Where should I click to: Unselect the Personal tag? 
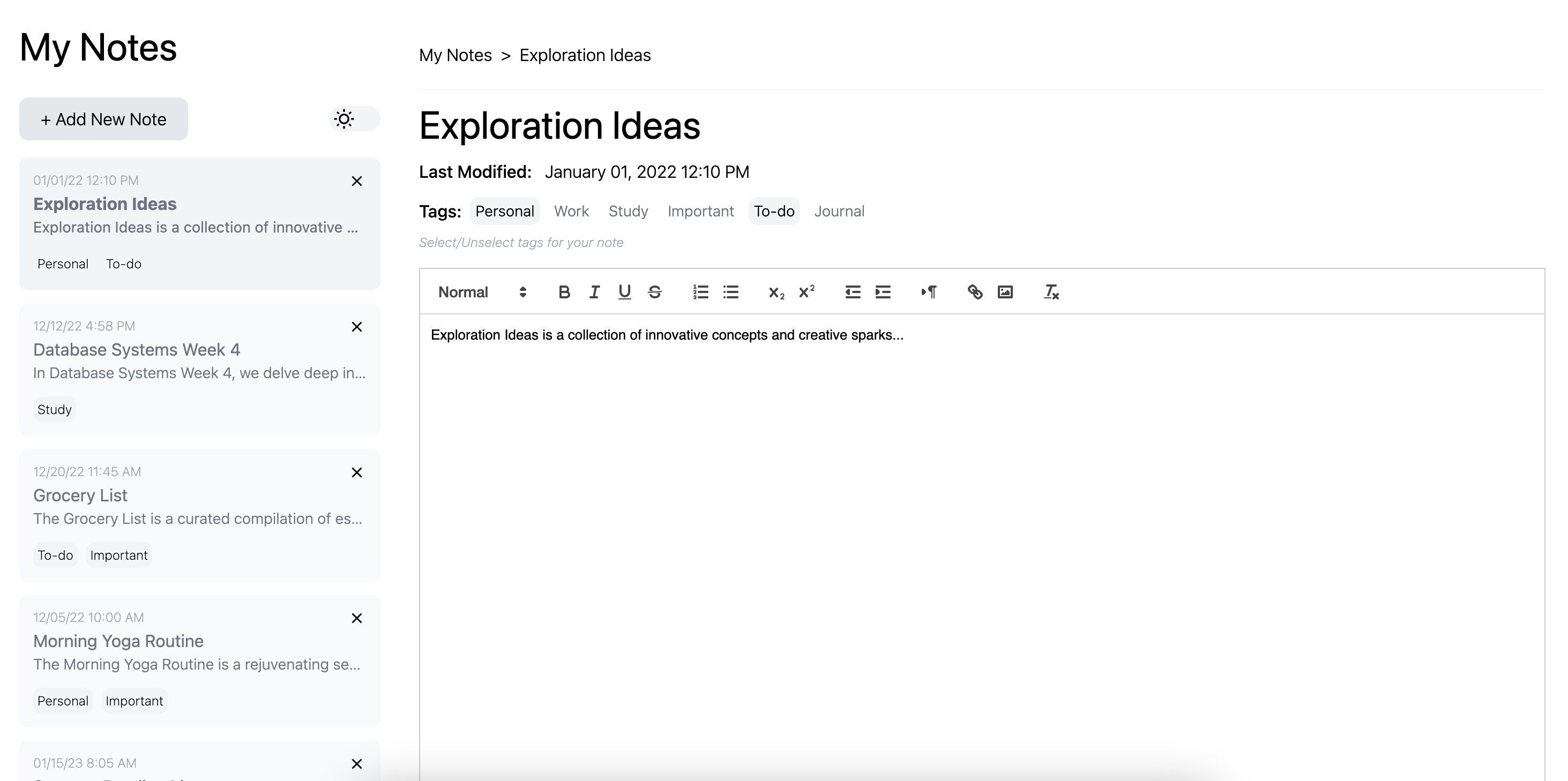pos(505,211)
